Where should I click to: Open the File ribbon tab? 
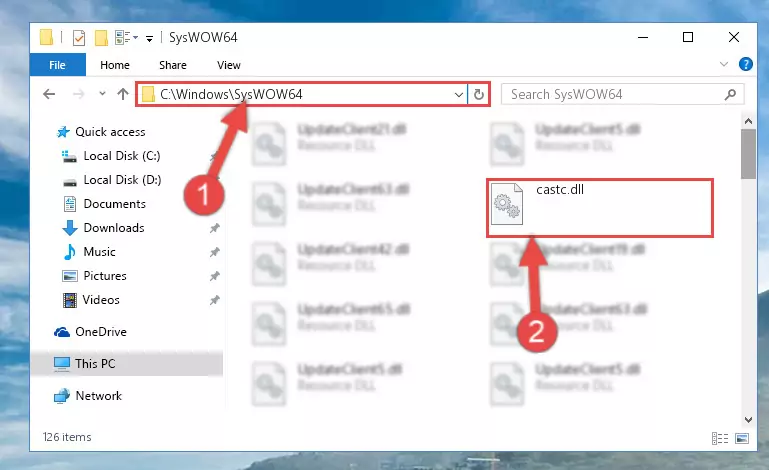pyautogui.click(x=57, y=65)
